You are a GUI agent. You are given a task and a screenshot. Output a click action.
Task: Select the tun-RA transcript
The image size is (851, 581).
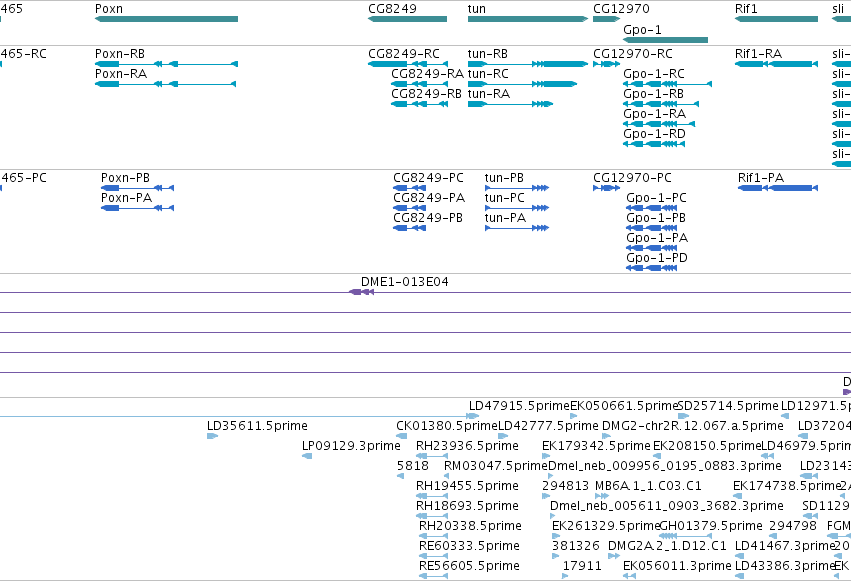point(510,104)
